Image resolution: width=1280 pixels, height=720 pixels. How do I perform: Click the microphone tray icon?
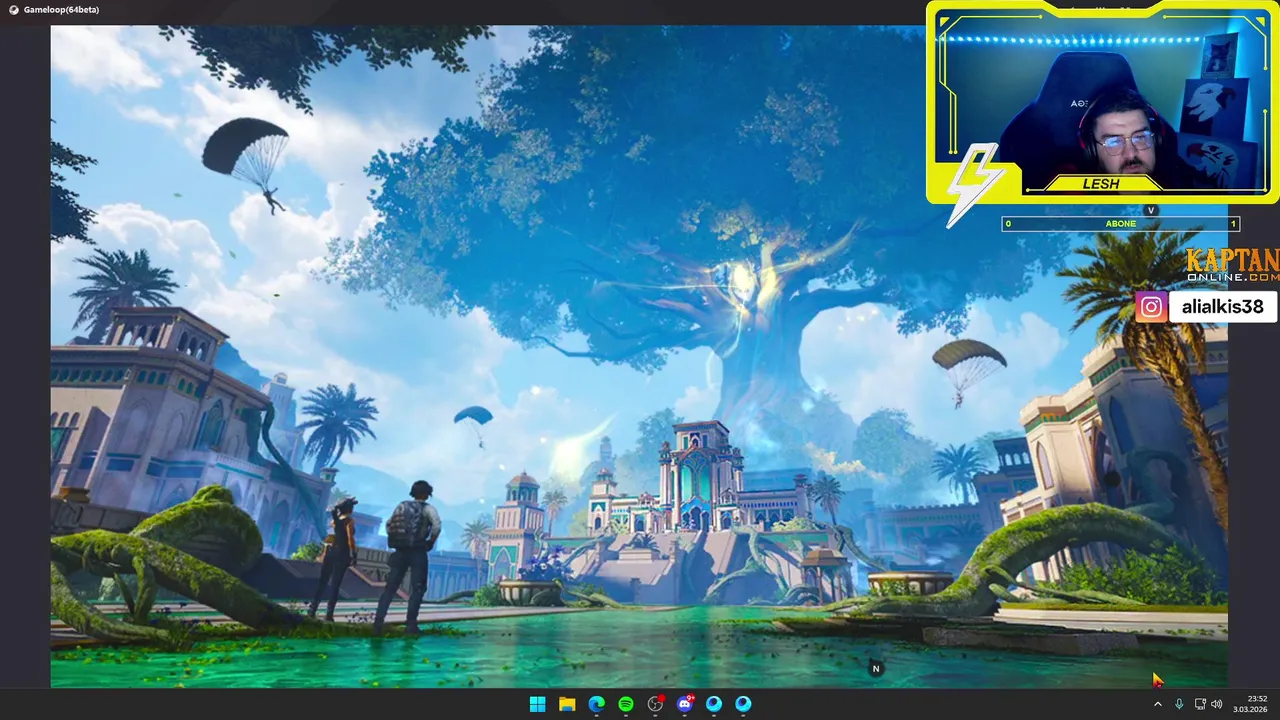(1179, 704)
